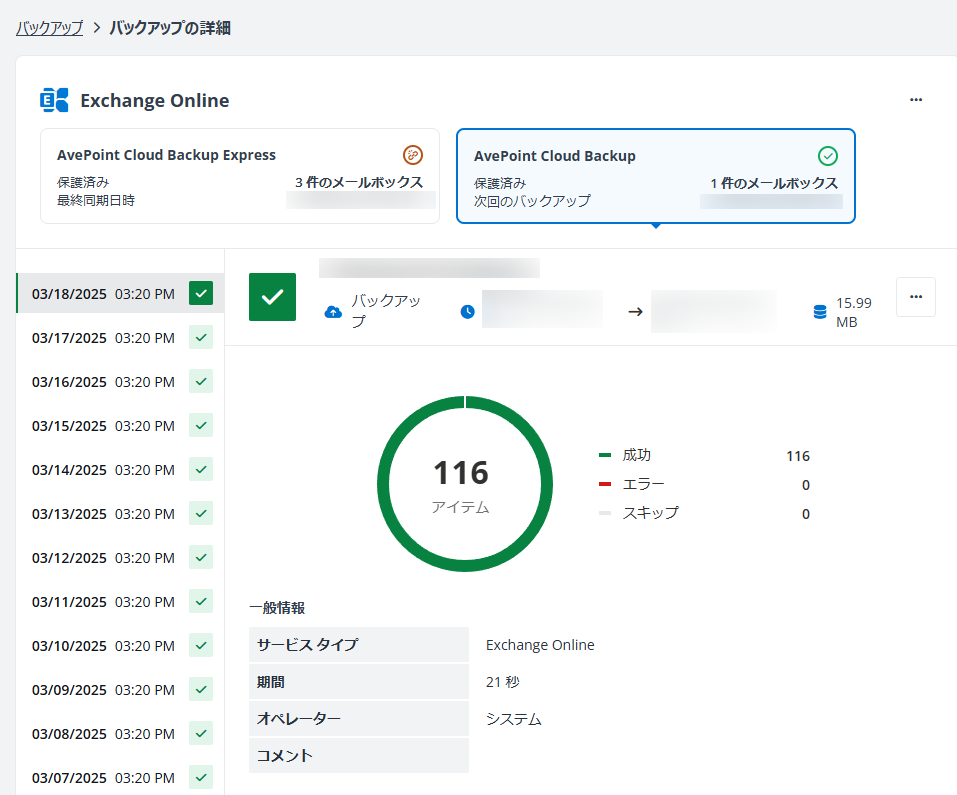957x795 pixels.
Task: Click the 03/14/2025 03:20 PM date text
Action: click(x=103, y=470)
